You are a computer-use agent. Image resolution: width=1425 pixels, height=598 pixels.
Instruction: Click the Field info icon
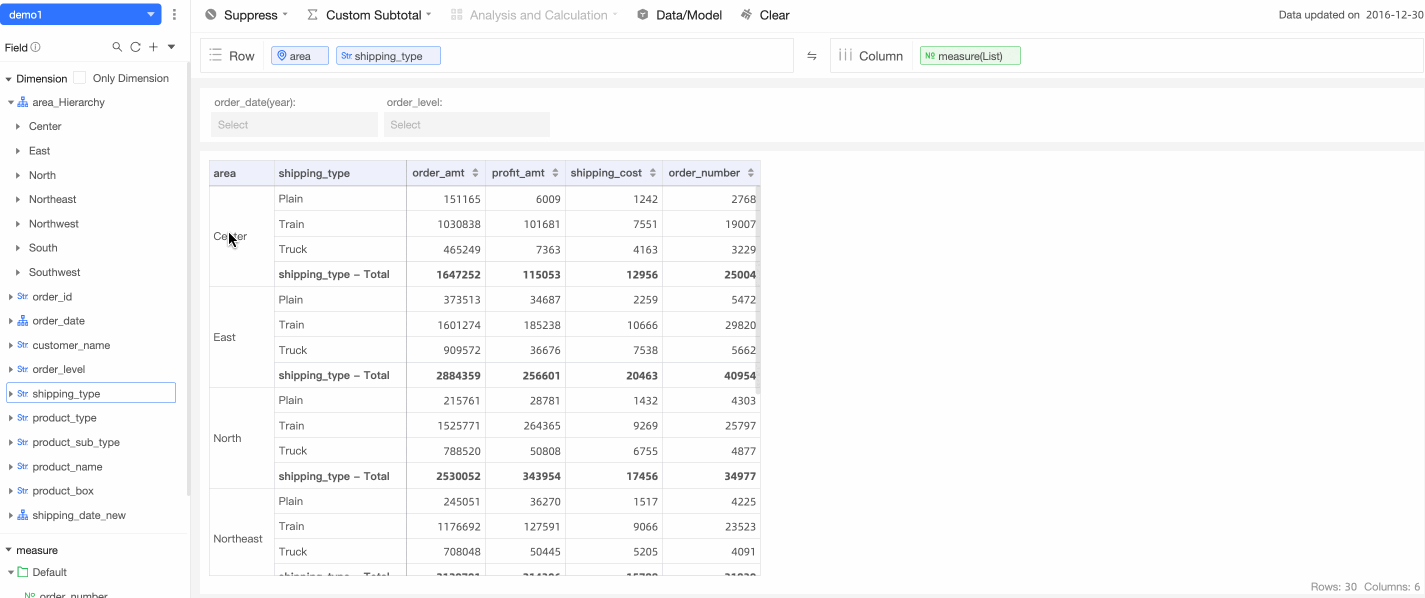(x=36, y=47)
